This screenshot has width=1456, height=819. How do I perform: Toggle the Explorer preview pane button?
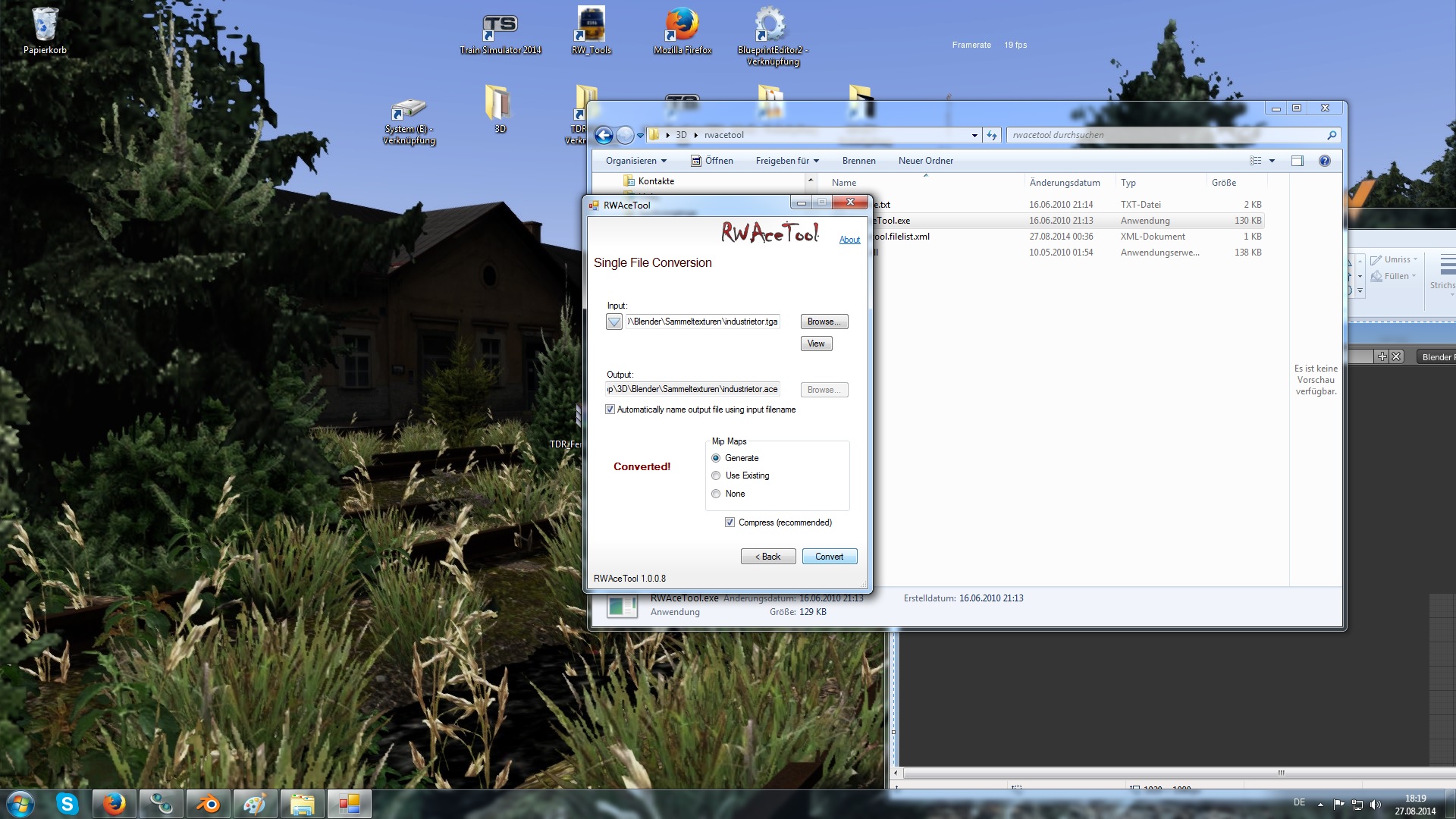pos(1298,161)
